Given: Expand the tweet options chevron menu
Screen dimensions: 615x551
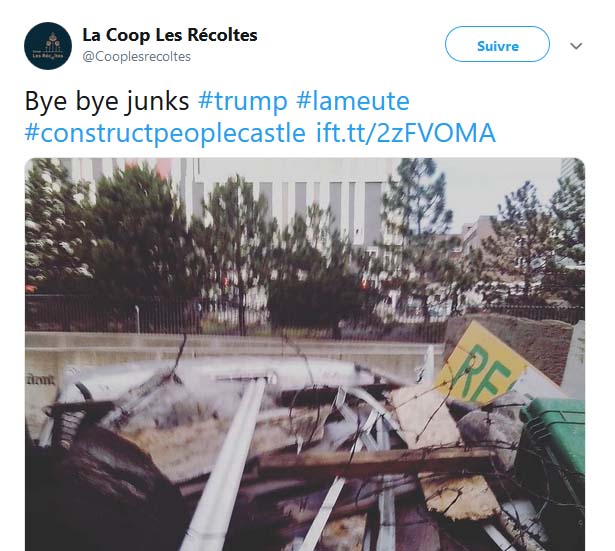Looking at the screenshot, I should pyautogui.click(x=576, y=46).
